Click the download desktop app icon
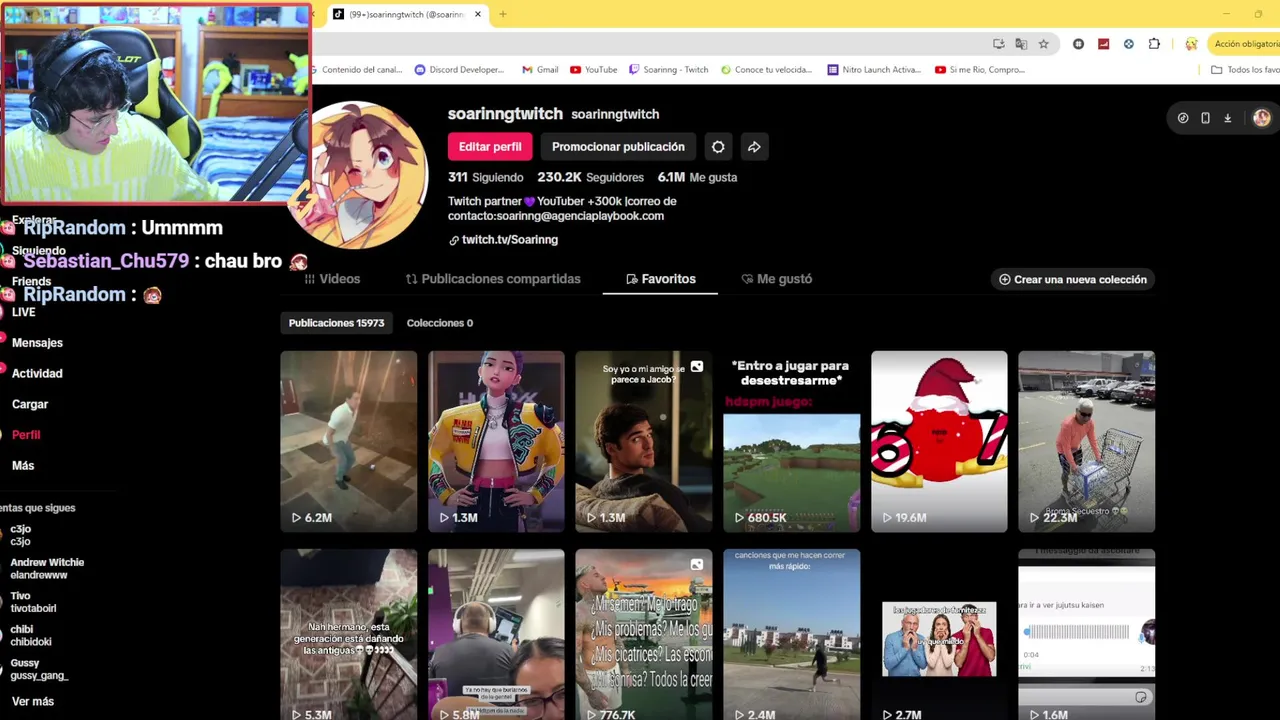1280x720 pixels. pyautogui.click(x=1228, y=118)
